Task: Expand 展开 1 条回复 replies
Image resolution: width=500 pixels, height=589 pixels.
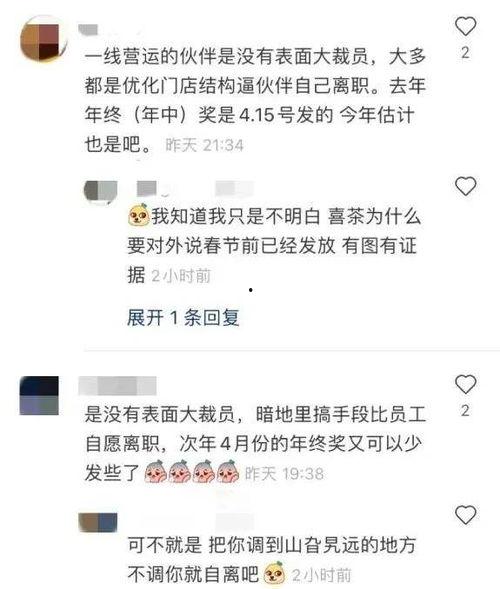Action: 183,318
